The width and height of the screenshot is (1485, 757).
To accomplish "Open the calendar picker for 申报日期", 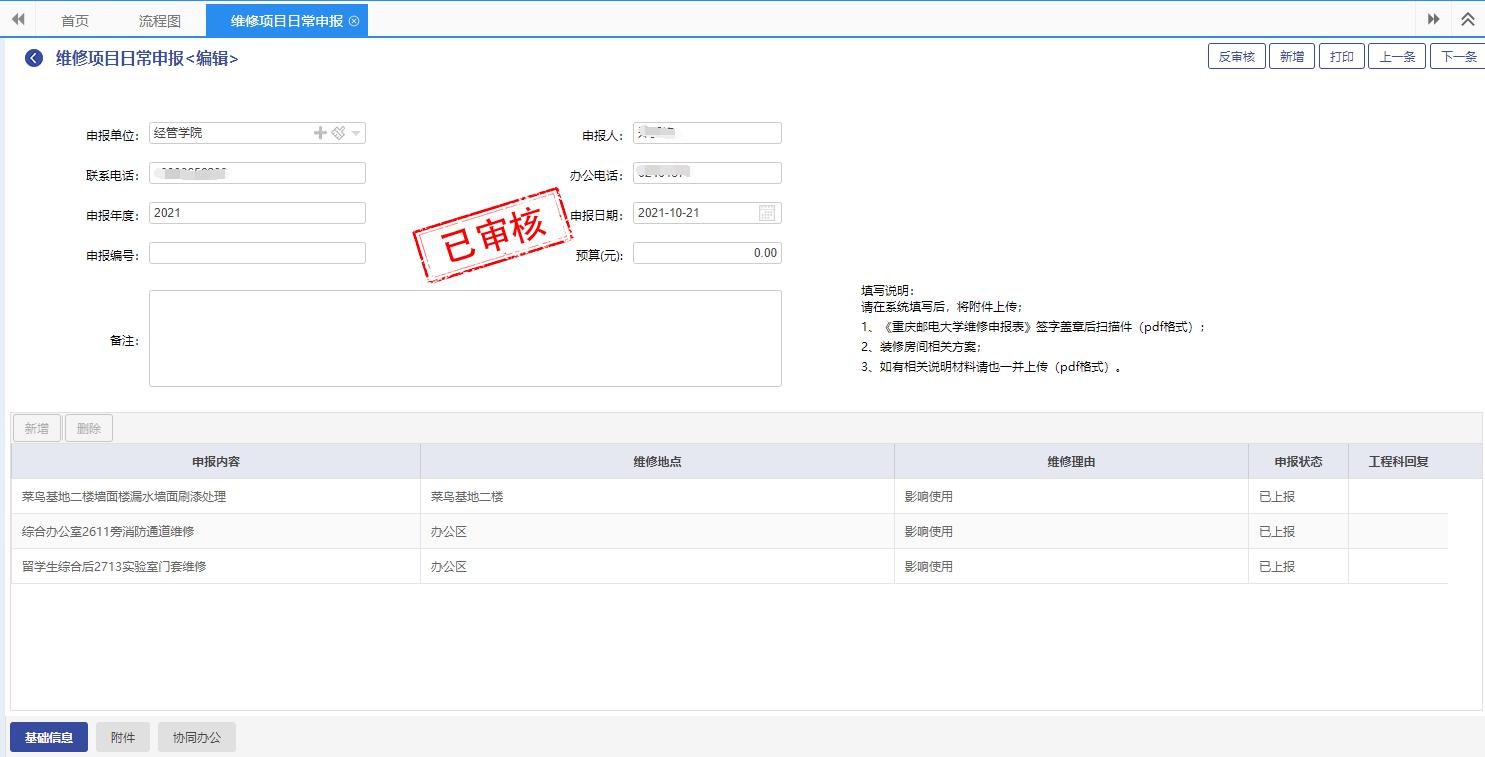I will (767, 213).
